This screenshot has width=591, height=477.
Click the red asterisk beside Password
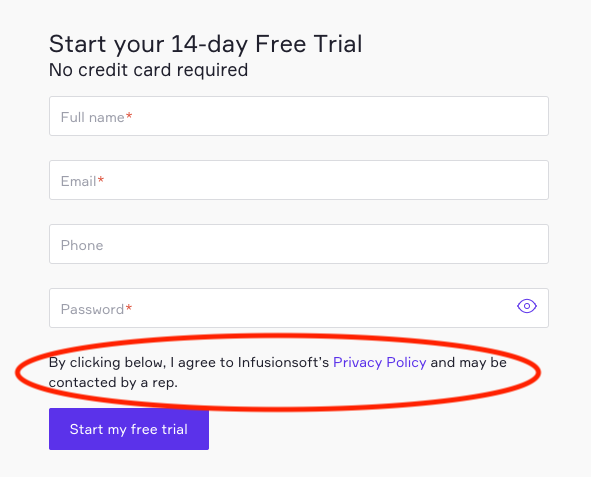click(x=129, y=307)
